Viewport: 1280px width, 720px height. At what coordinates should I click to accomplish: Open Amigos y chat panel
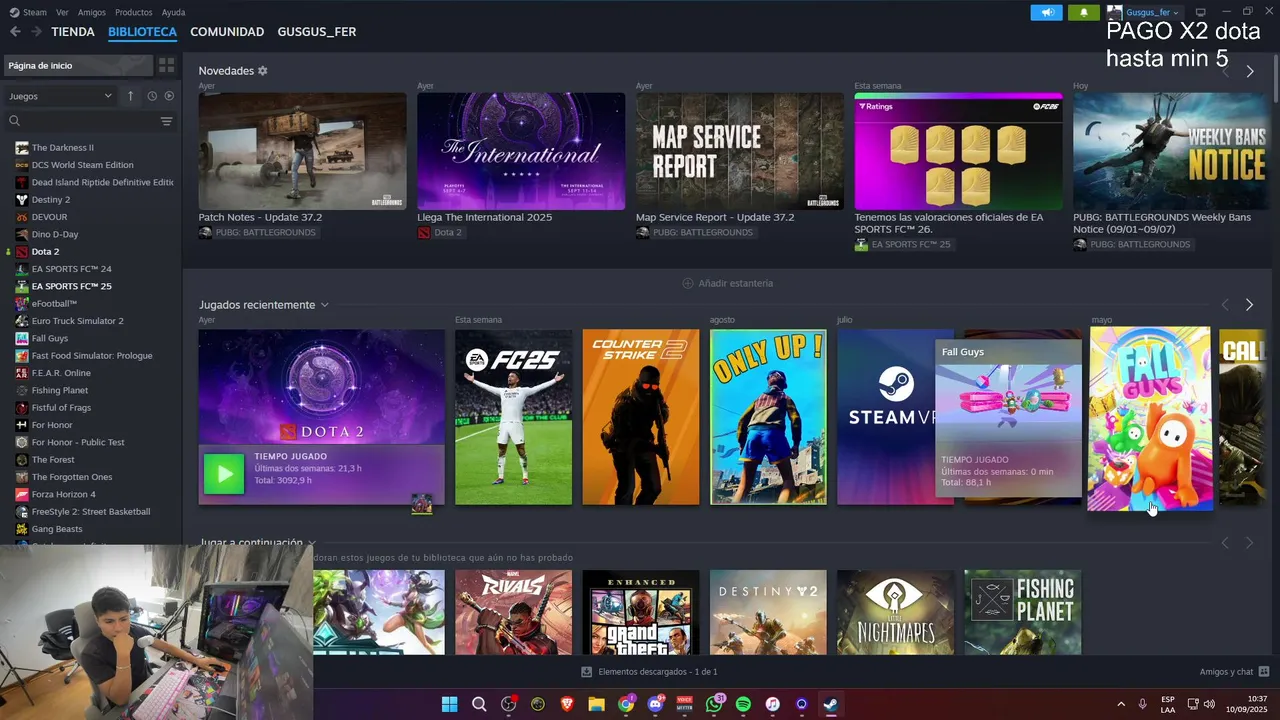pos(1234,672)
